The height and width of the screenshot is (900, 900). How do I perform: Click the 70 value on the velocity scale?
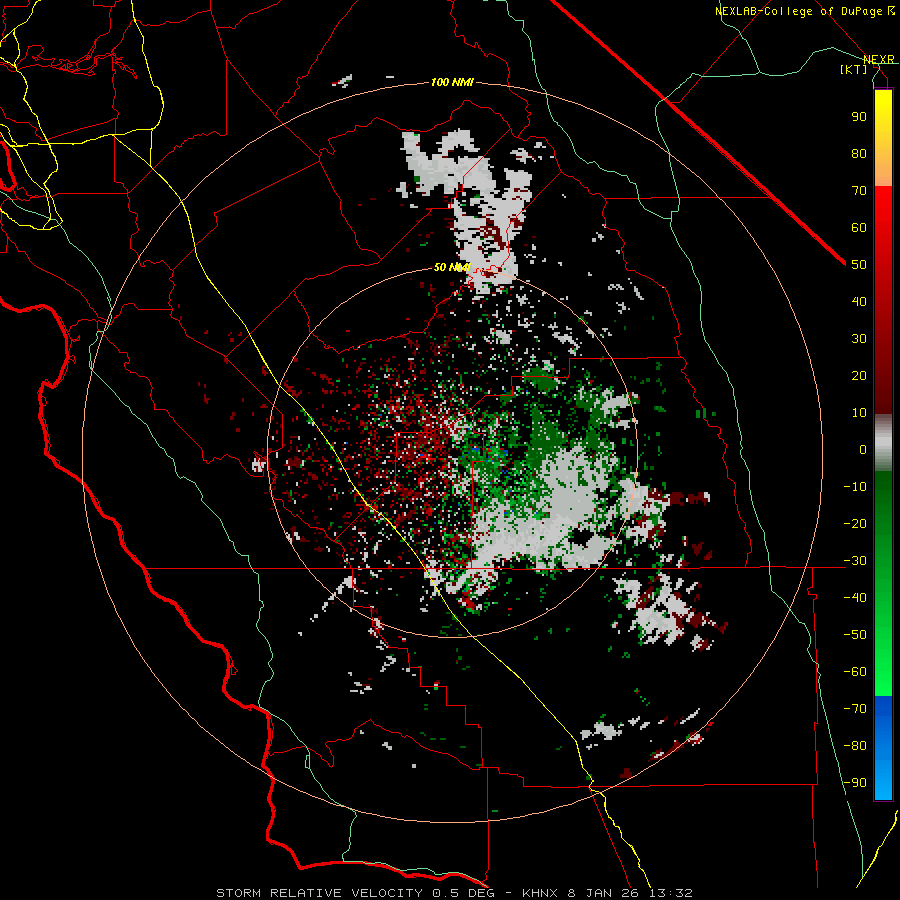859,191
